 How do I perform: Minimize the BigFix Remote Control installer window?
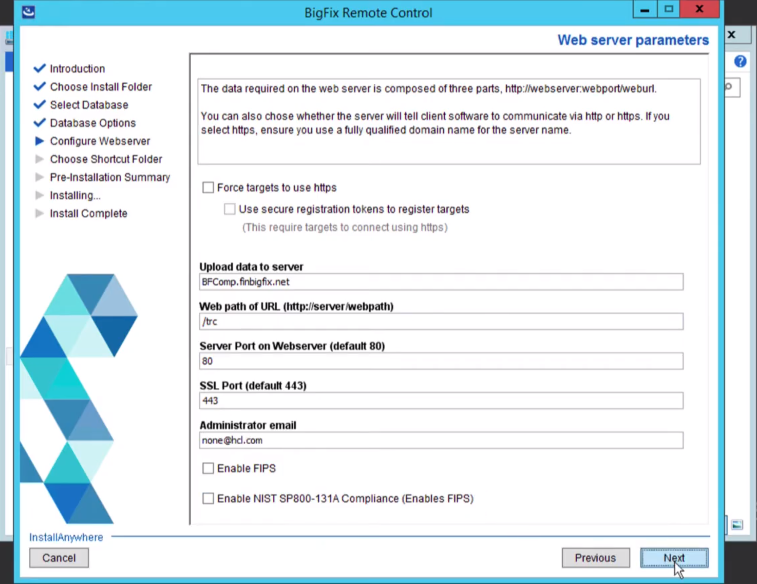click(x=646, y=11)
